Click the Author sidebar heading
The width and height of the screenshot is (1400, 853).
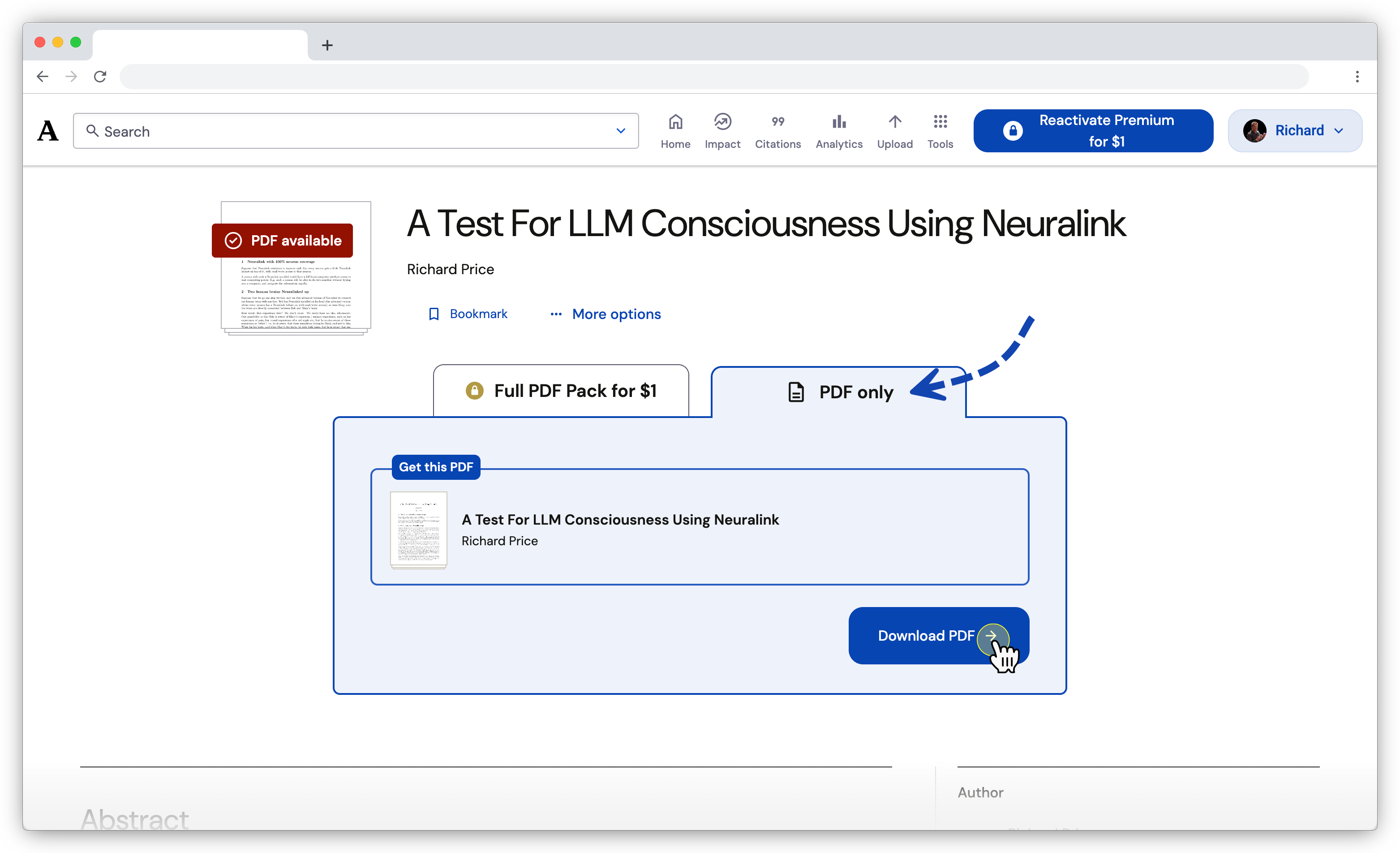click(x=981, y=792)
